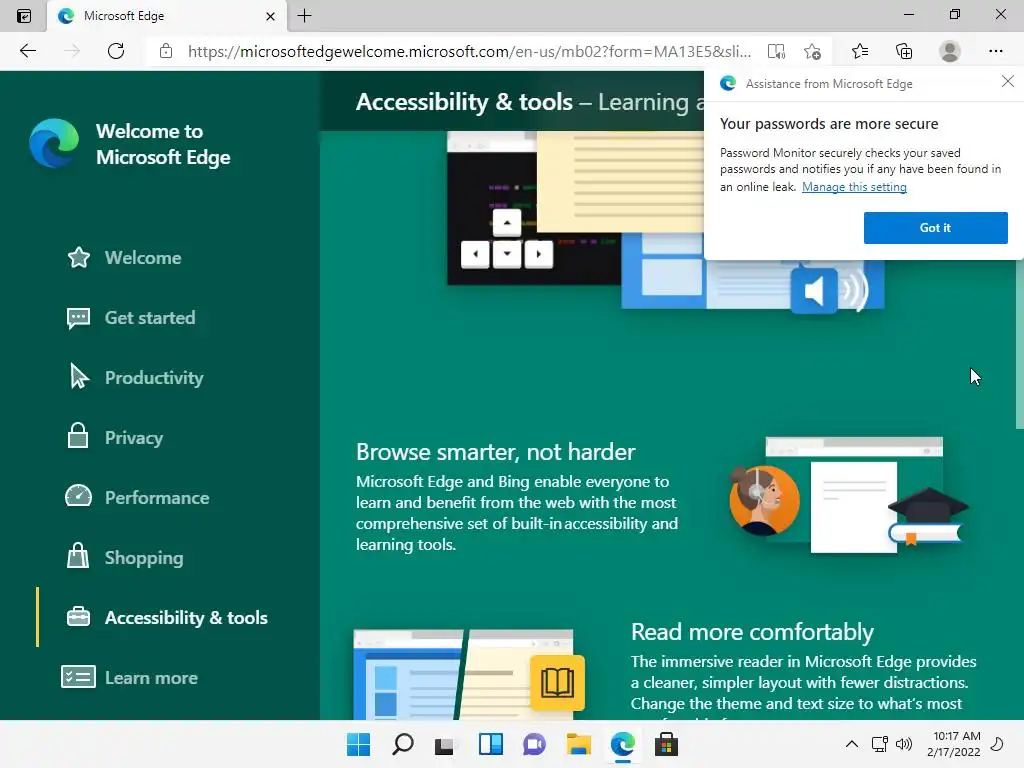Click the page vertical scrollbar thumb
This screenshot has width=1024, height=768.
(x=1019, y=343)
